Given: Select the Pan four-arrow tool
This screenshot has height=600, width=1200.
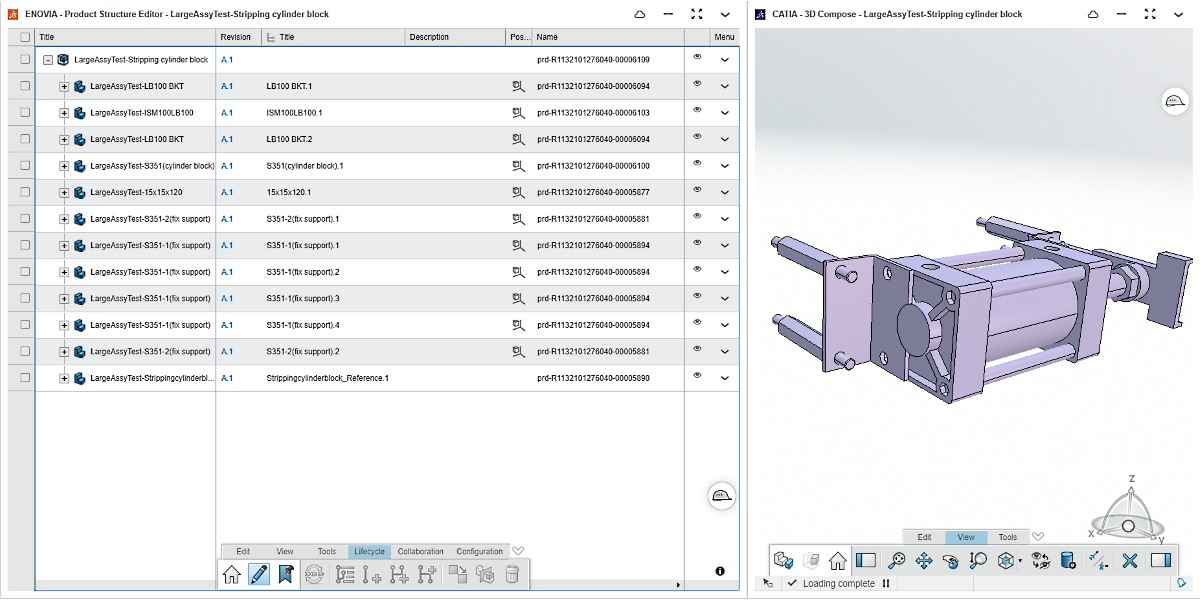Looking at the screenshot, I should coord(924,561).
